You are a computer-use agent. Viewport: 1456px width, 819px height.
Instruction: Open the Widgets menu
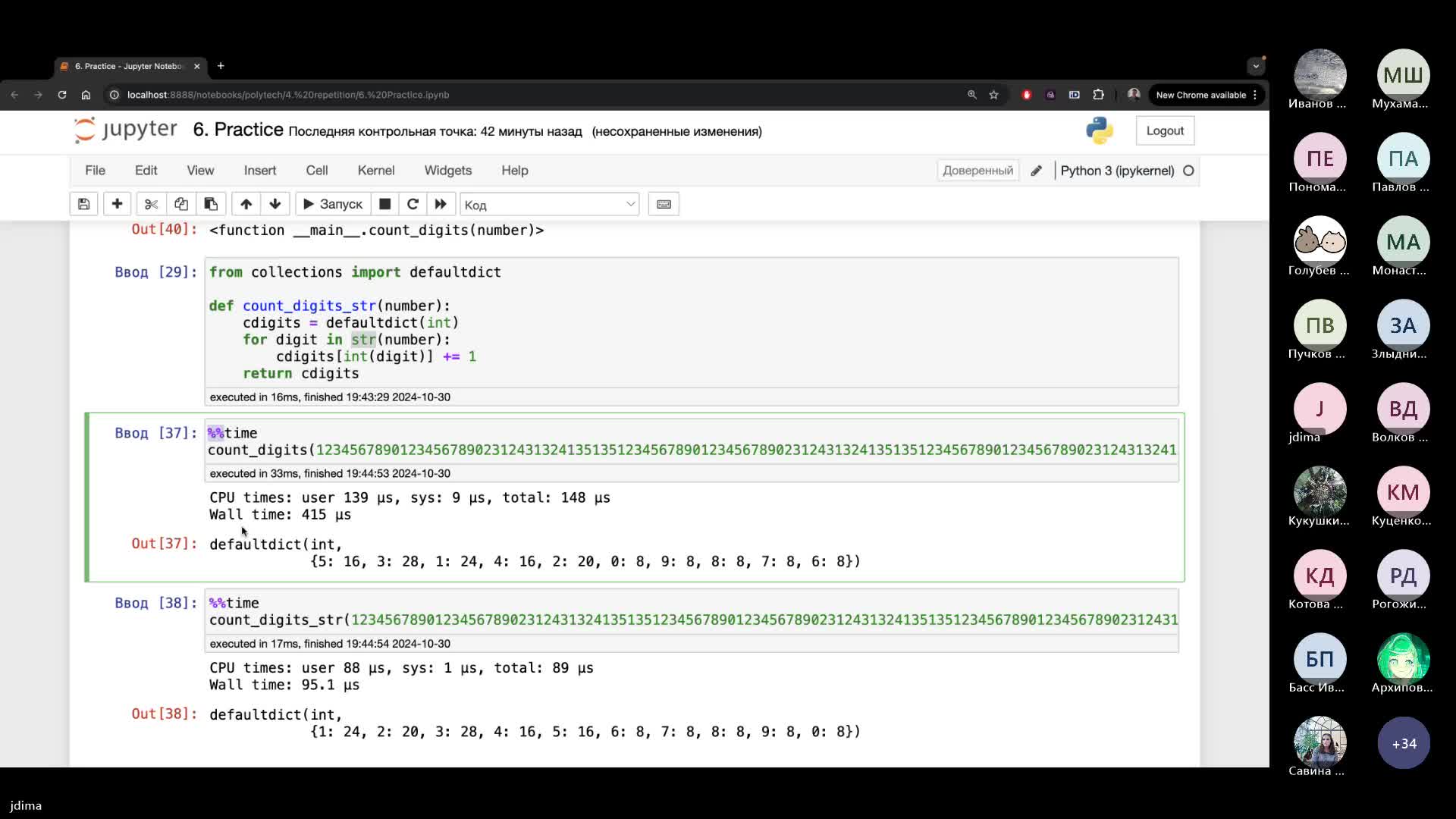(448, 171)
